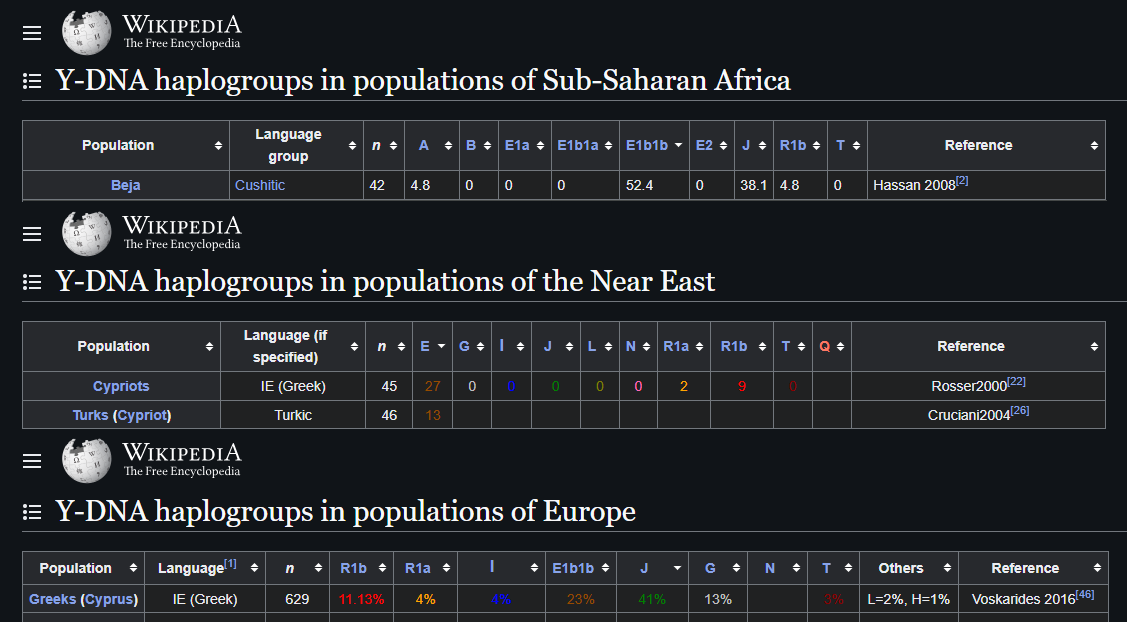Sort Sub-Saharan table by E1b1b column arrow
The image size is (1127, 622).
[678, 146]
